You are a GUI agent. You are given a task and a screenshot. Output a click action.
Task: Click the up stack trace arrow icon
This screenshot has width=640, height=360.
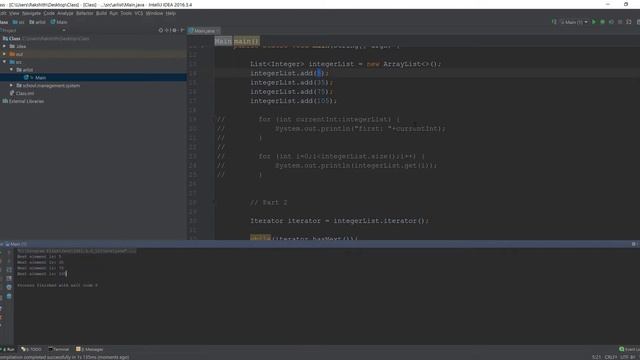click(9, 252)
